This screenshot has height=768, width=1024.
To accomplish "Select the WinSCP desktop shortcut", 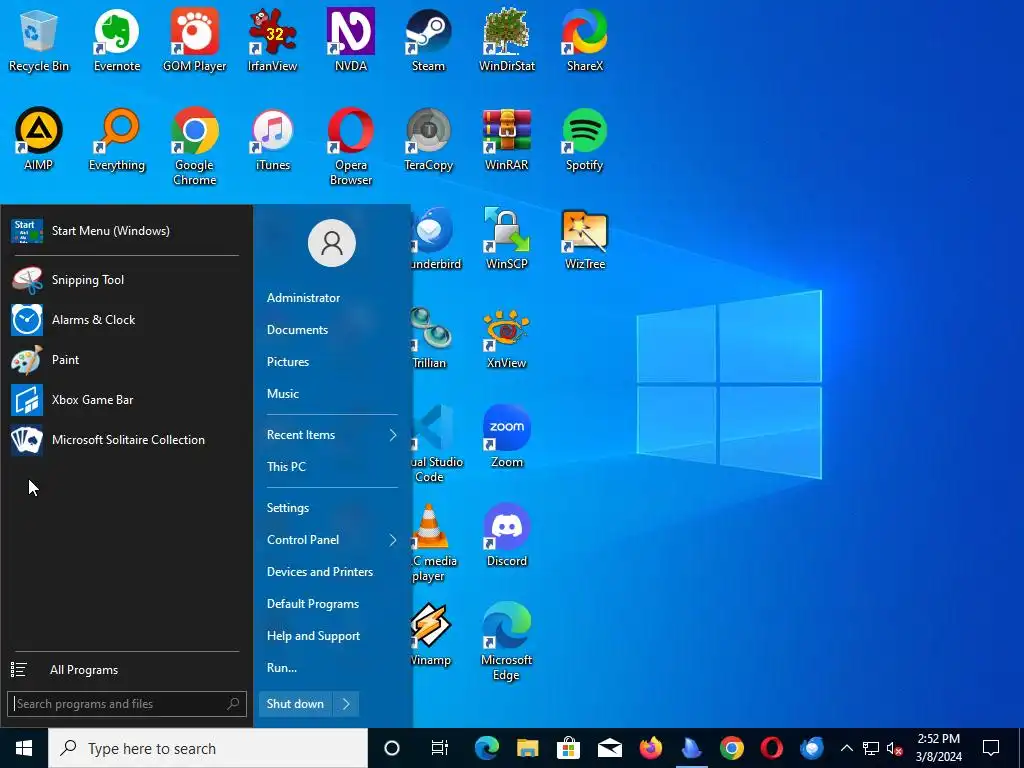I will click(507, 238).
